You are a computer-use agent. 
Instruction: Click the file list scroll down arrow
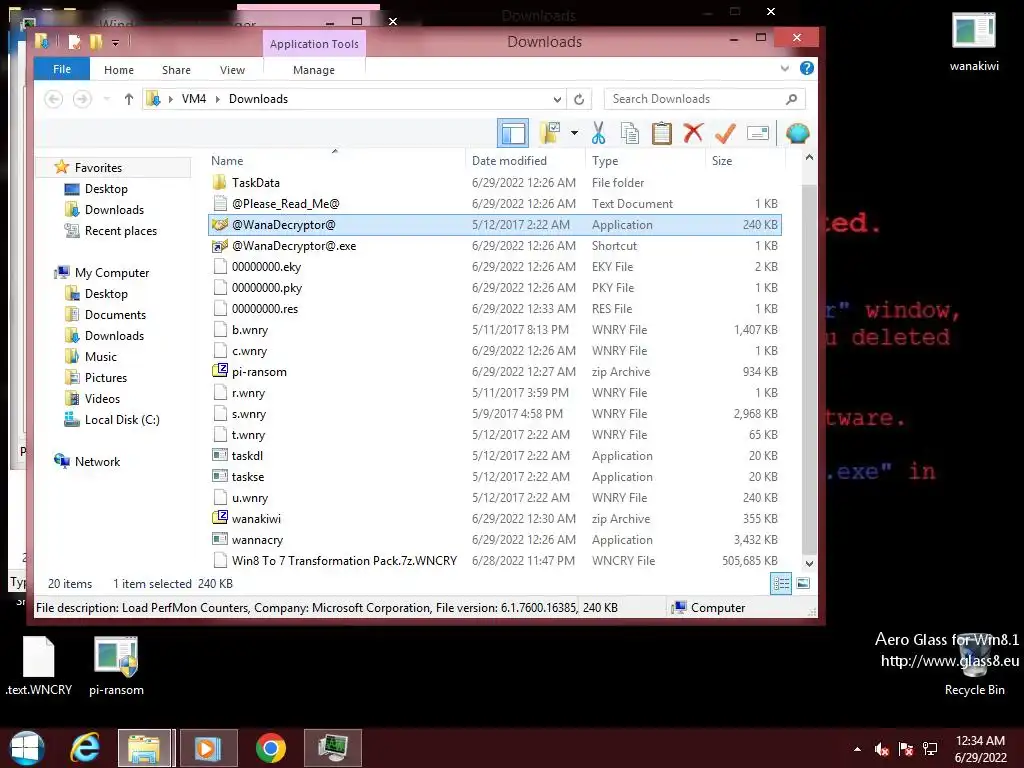tap(809, 564)
